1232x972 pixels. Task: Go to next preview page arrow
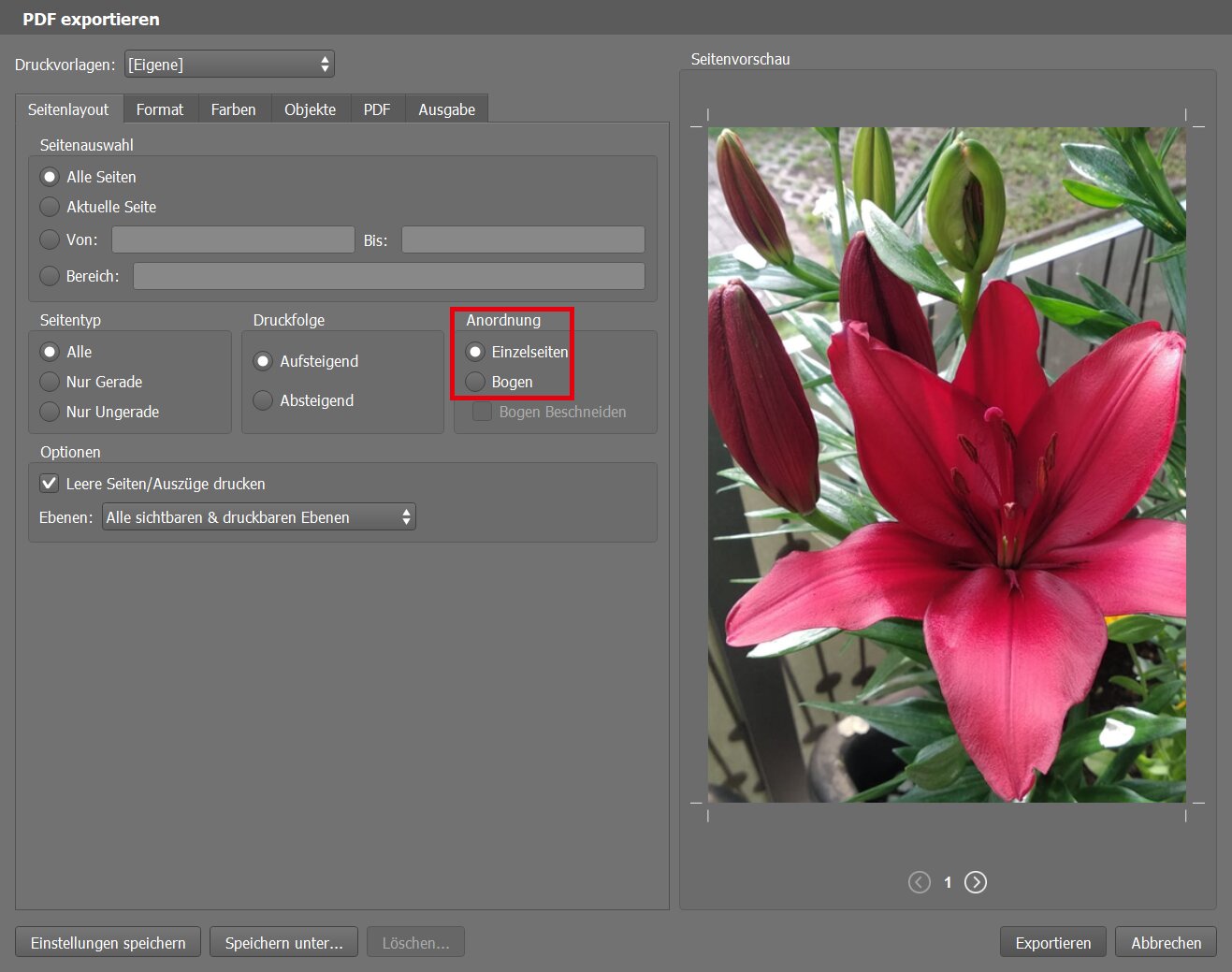tap(975, 882)
